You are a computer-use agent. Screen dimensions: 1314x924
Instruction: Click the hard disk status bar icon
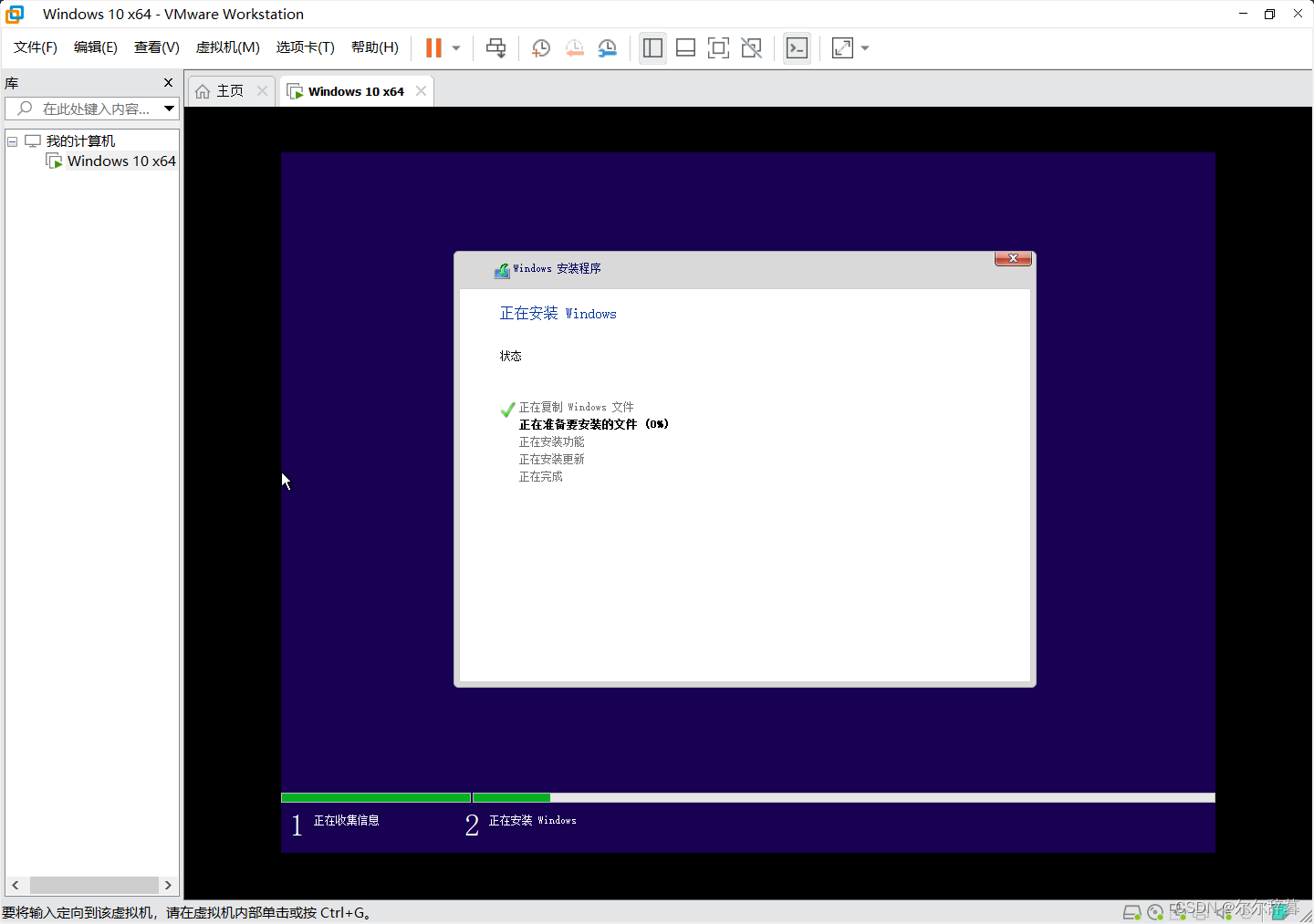[x=1131, y=912]
